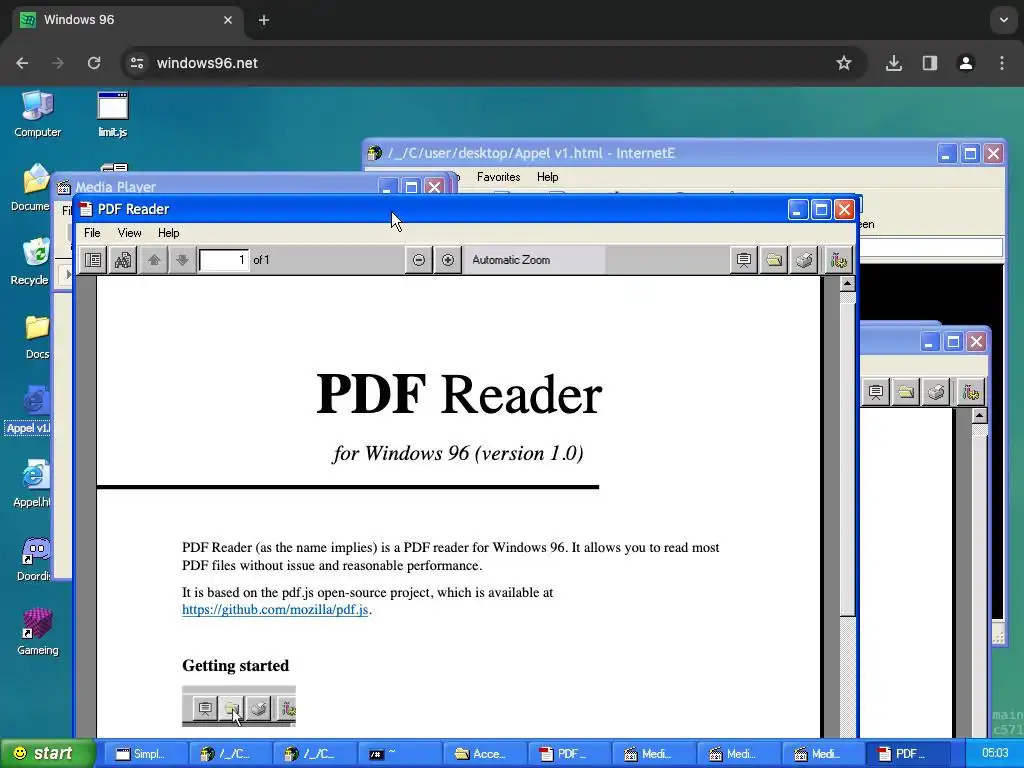This screenshot has height=768, width=1024.
Task: Click presentation mode icon in the background PDF Reader window
Action: point(876,392)
